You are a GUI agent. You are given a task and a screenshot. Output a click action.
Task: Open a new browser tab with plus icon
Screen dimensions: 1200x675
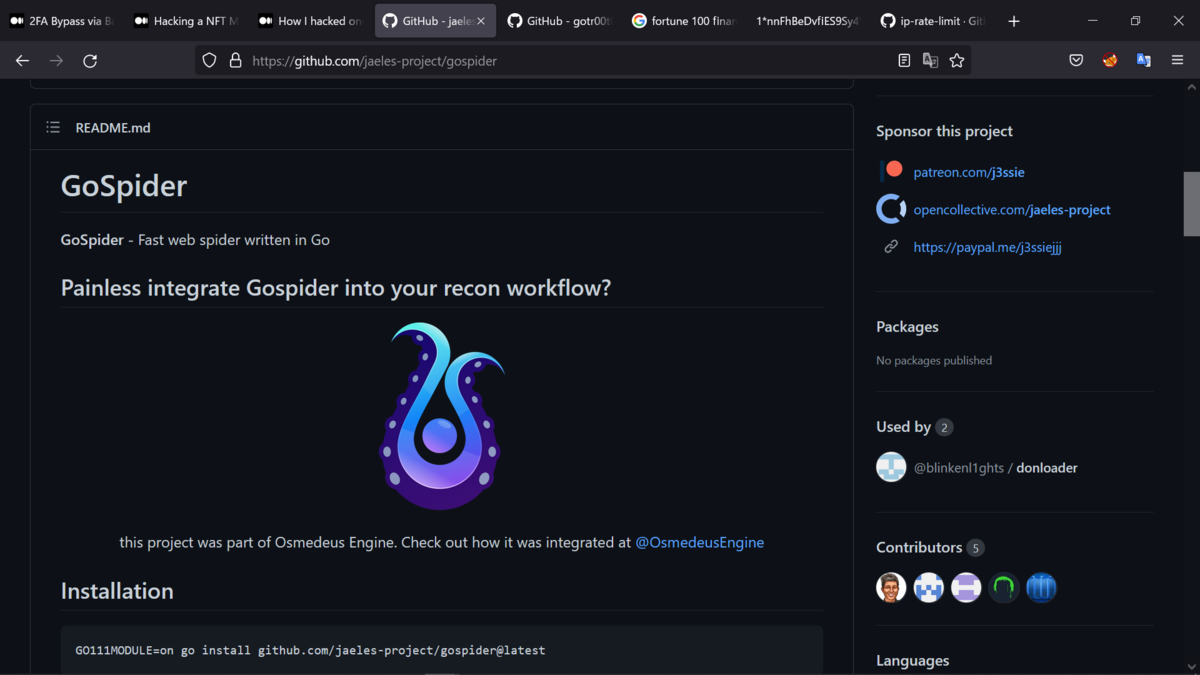pyautogui.click(x=1014, y=21)
